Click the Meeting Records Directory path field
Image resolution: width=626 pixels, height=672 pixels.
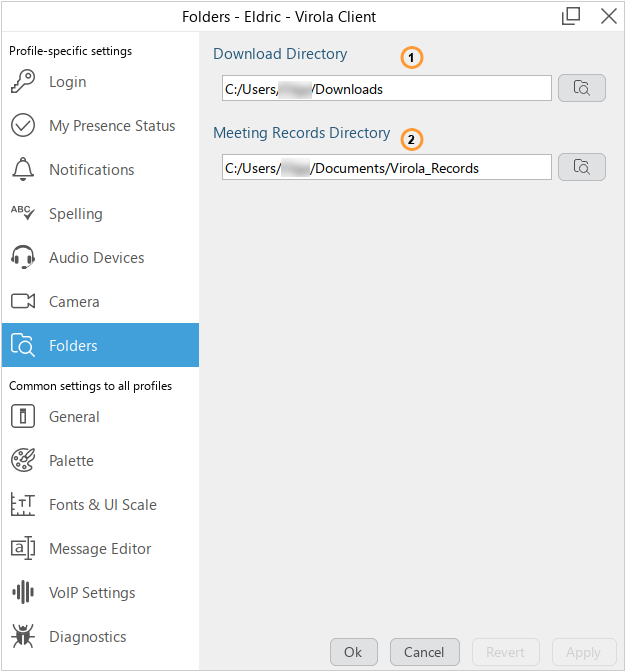[x=386, y=168]
